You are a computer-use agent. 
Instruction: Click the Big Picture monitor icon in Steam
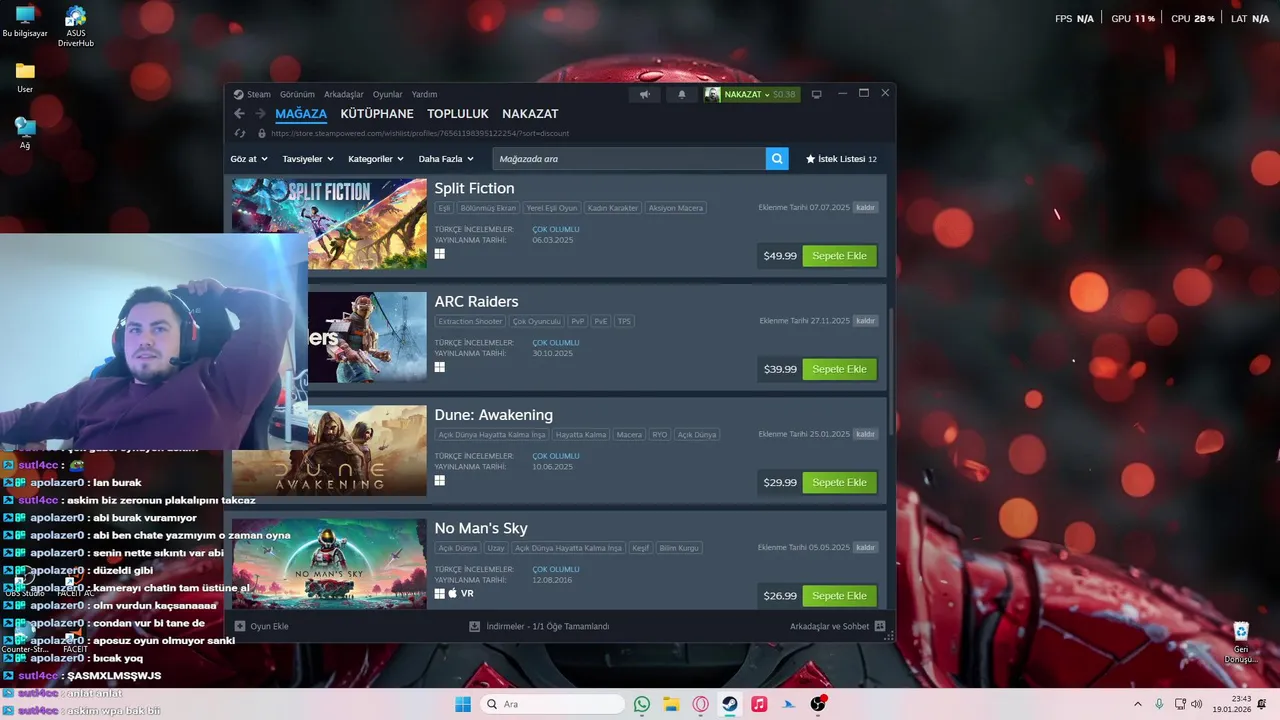(816, 94)
